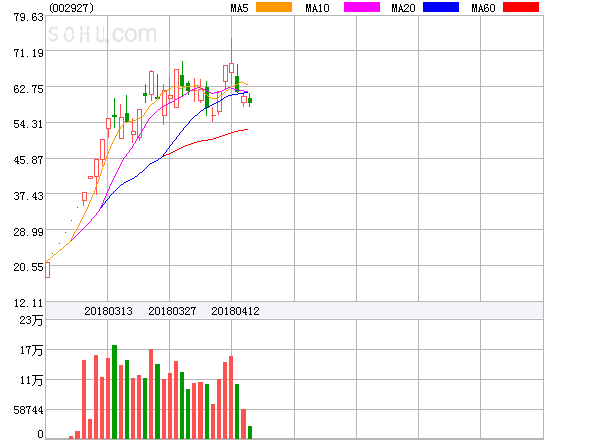This screenshot has width=600, height=440.
Task: Click the 20.55 price axis label
Action: coord(29,267)
